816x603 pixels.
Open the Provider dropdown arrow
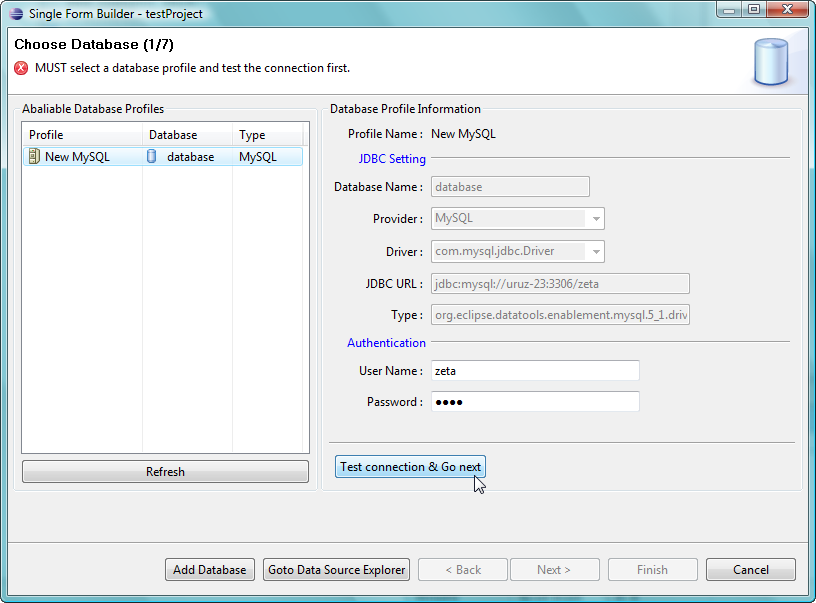pos(595,218)
